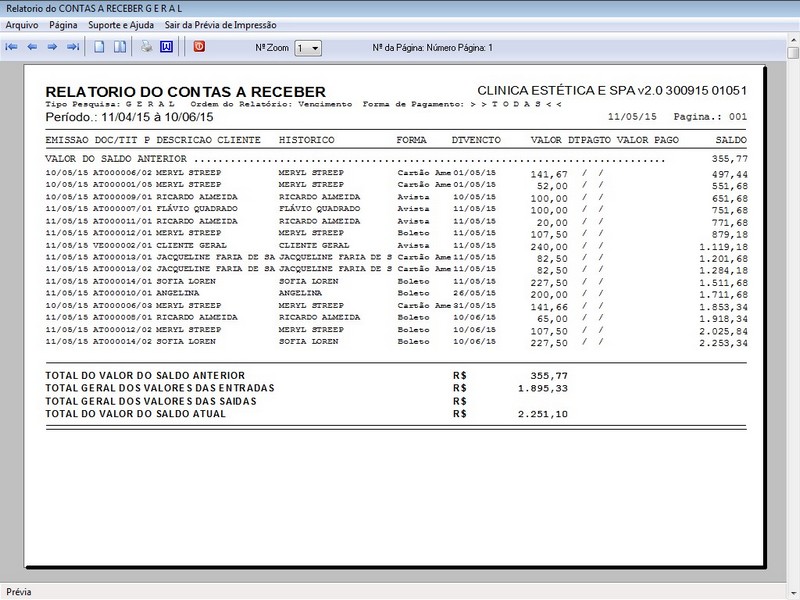Click the red power exit icon
This screenshot has width=800, height=600.
tap(199, 46)
